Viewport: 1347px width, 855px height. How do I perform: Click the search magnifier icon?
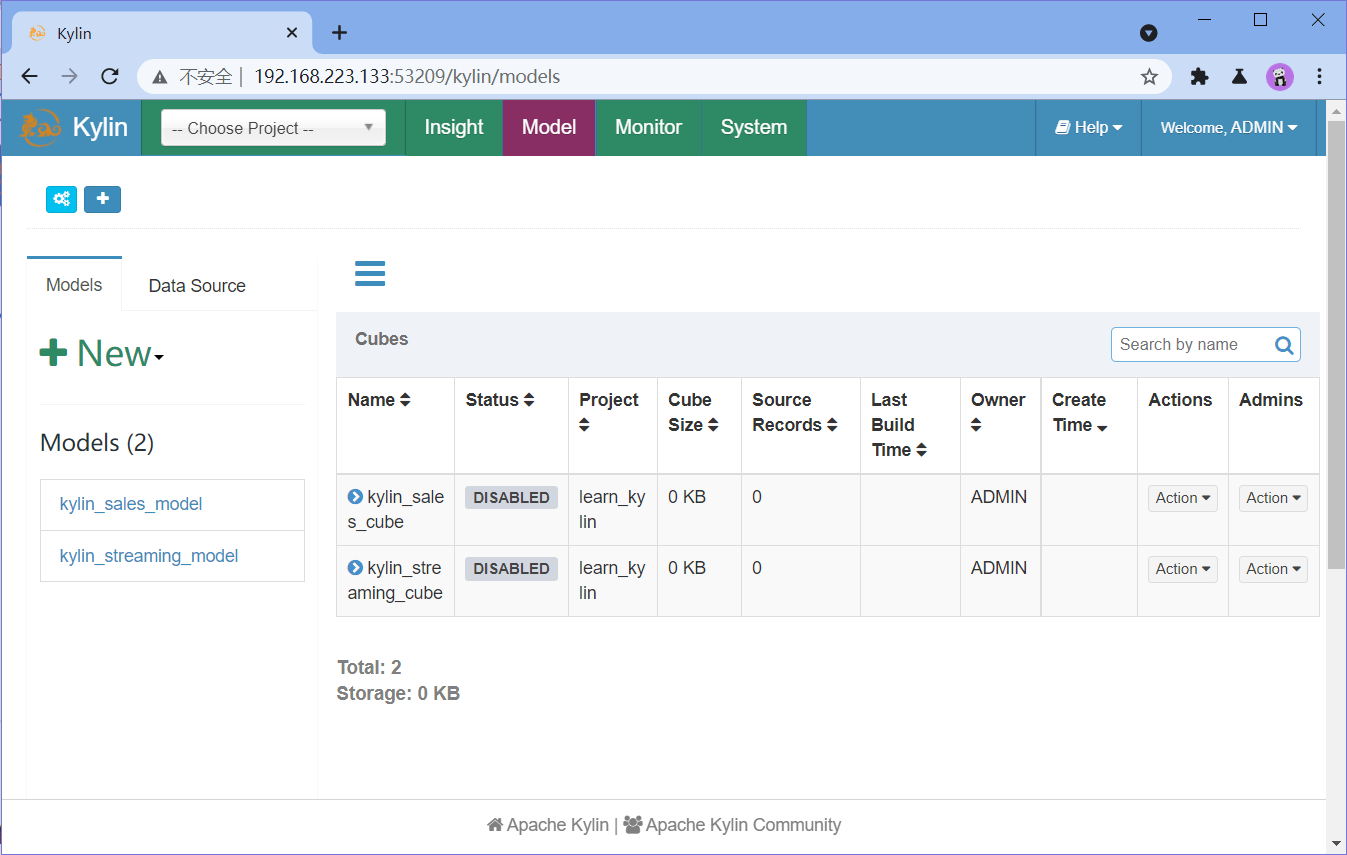[1285, 345]
